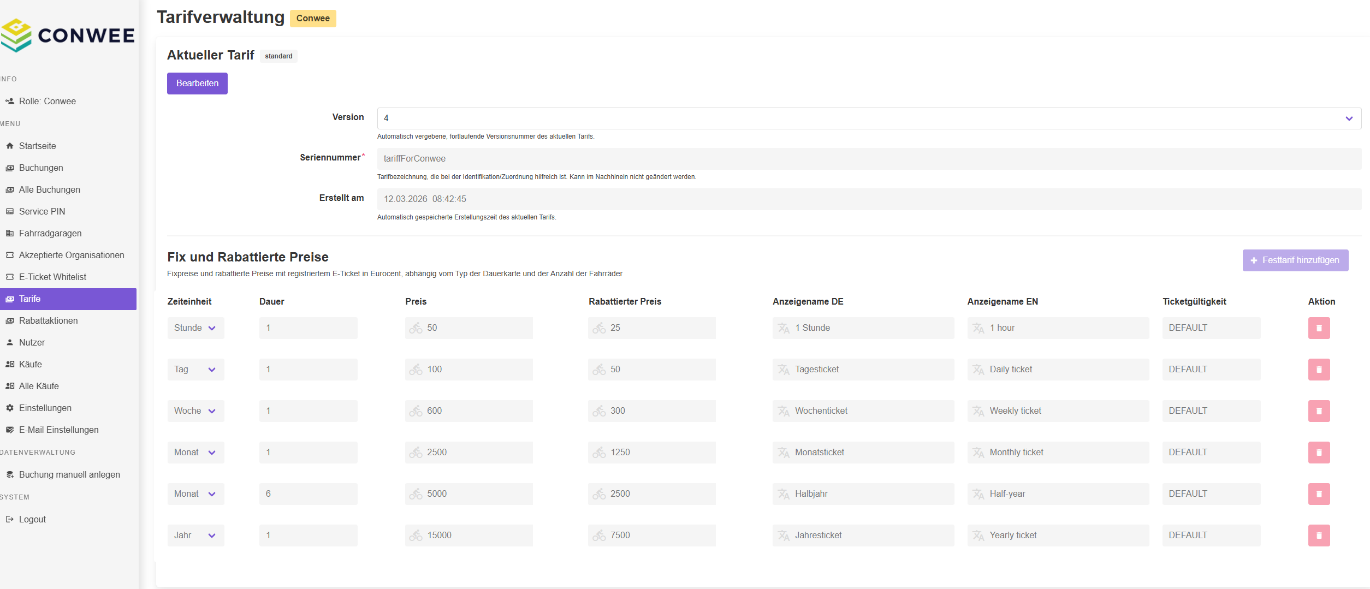
Task: Click the yellow Conwee badge
Action: pos(313,18)
